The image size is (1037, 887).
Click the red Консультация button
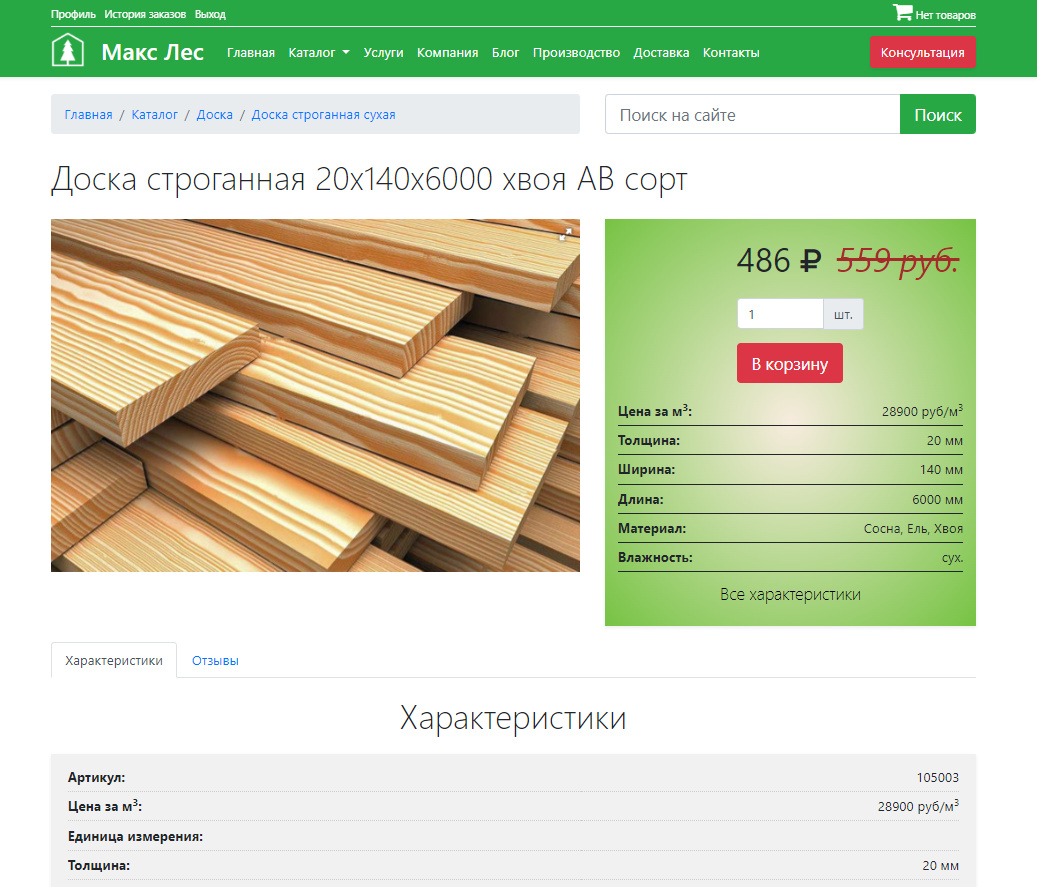click(923, 52)
